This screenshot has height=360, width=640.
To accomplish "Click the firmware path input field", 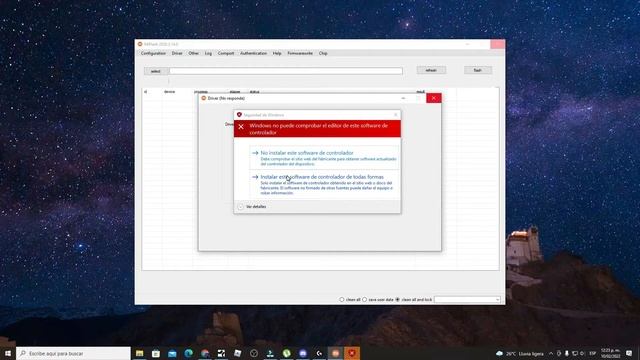I will coord(286,71).
